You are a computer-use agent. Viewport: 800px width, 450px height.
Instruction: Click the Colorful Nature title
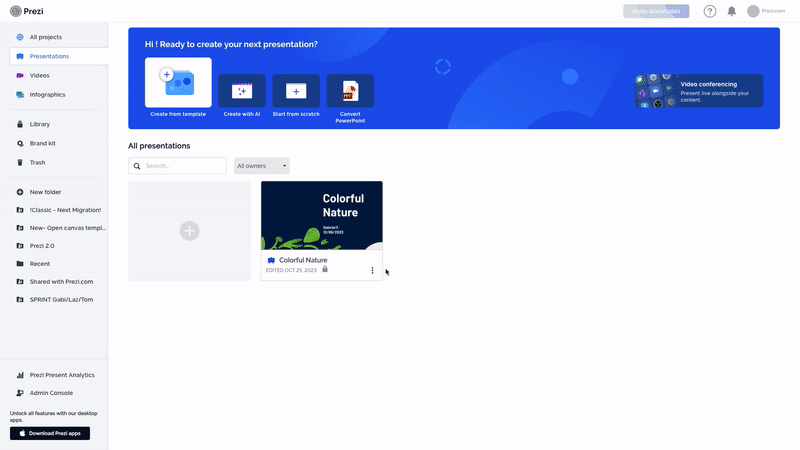pyautogui.click(x=303, y=260)
